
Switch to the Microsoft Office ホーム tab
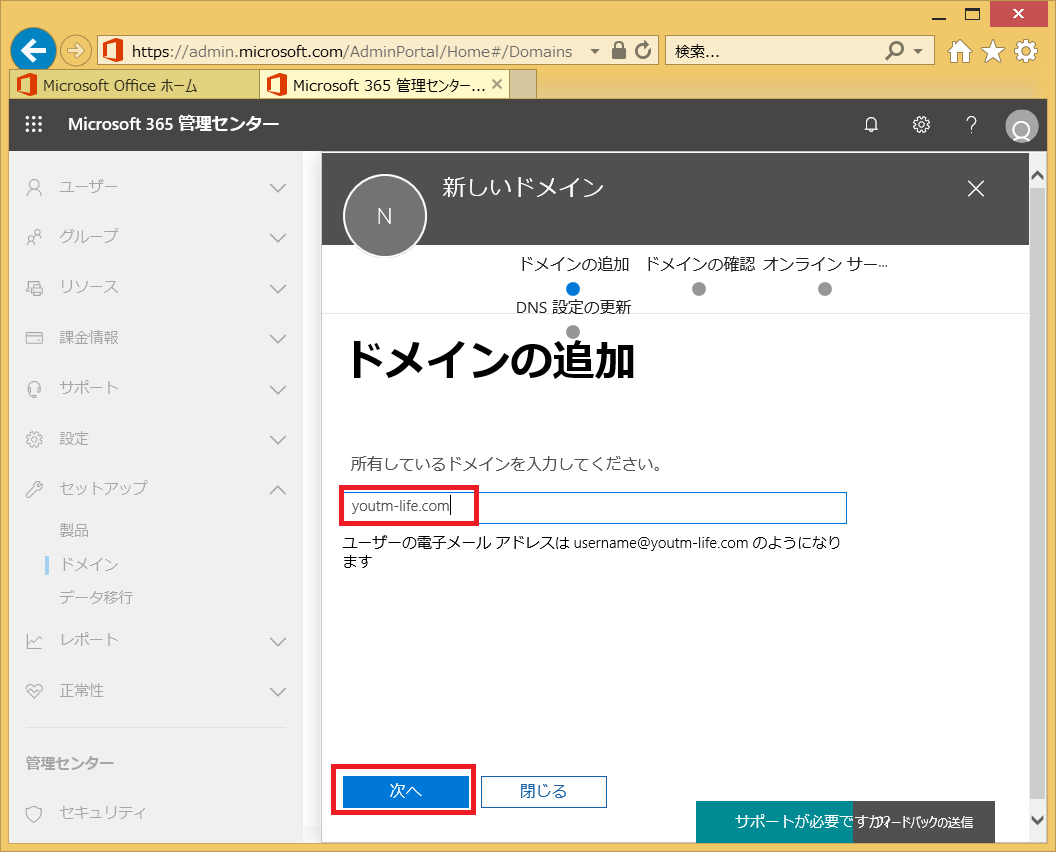click(x=135, y=85)
